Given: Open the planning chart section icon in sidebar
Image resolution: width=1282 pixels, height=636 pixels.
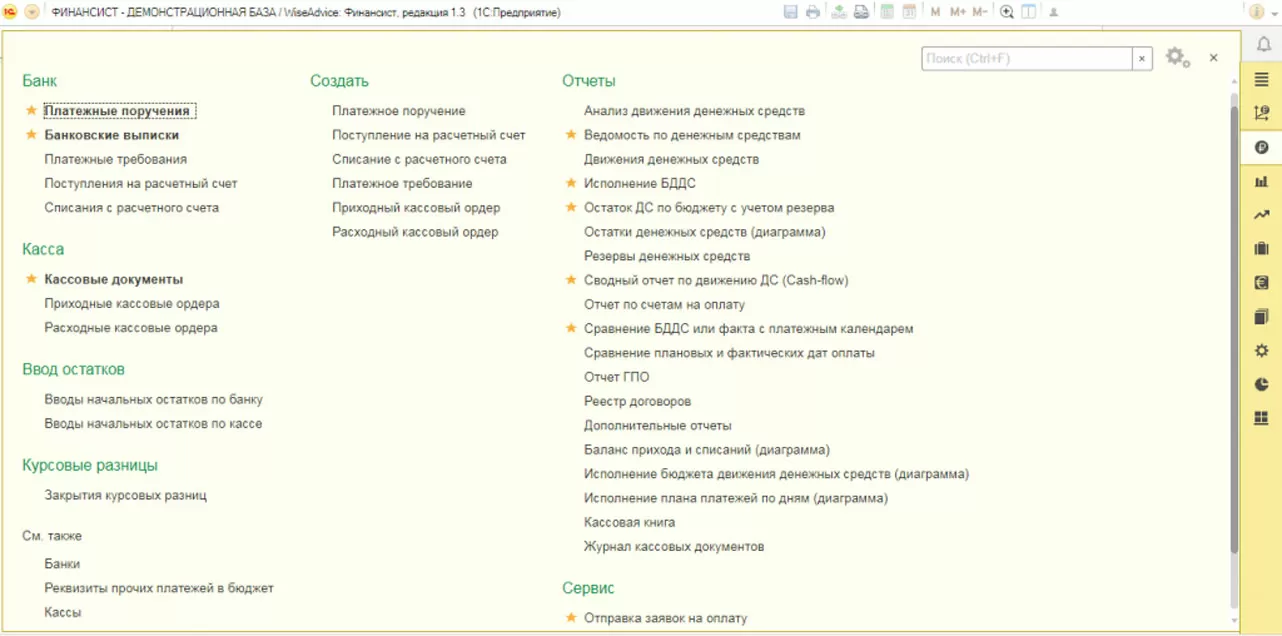Looking at the screenshot, I should [x=1261, y=113].
